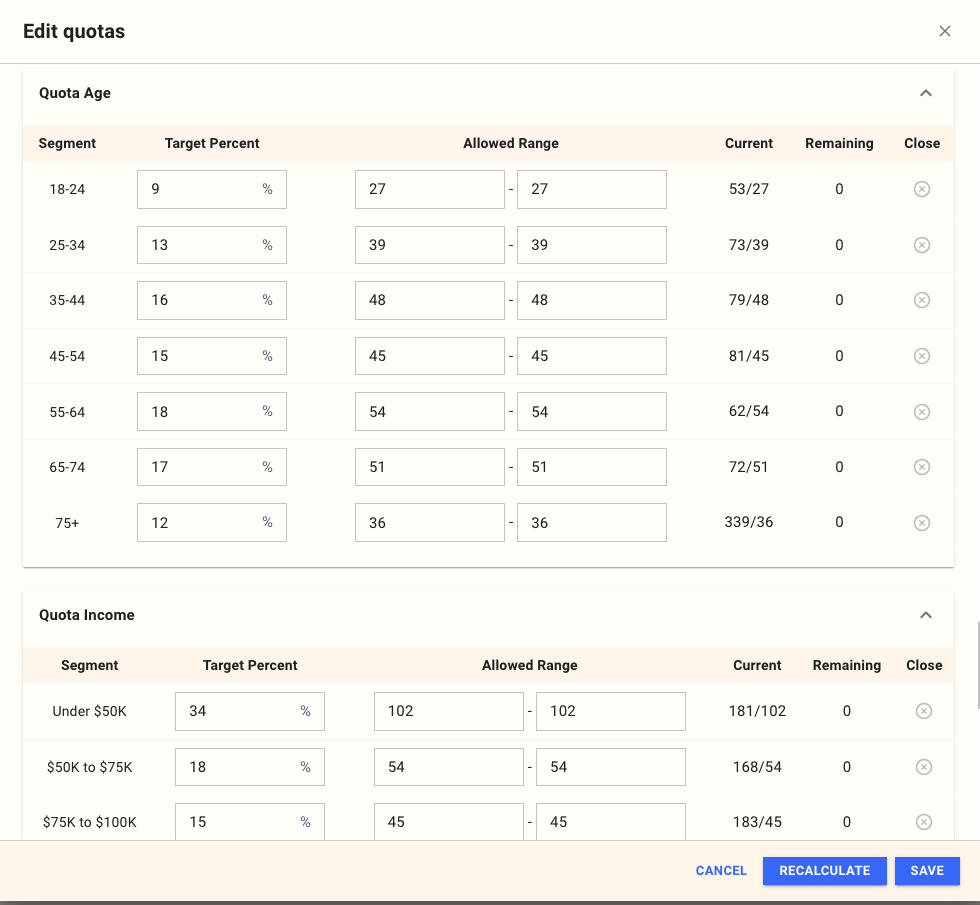Viewport: 980px width, 905px height.
Task: Click the Recalculate button
Action: pos(824,871)
